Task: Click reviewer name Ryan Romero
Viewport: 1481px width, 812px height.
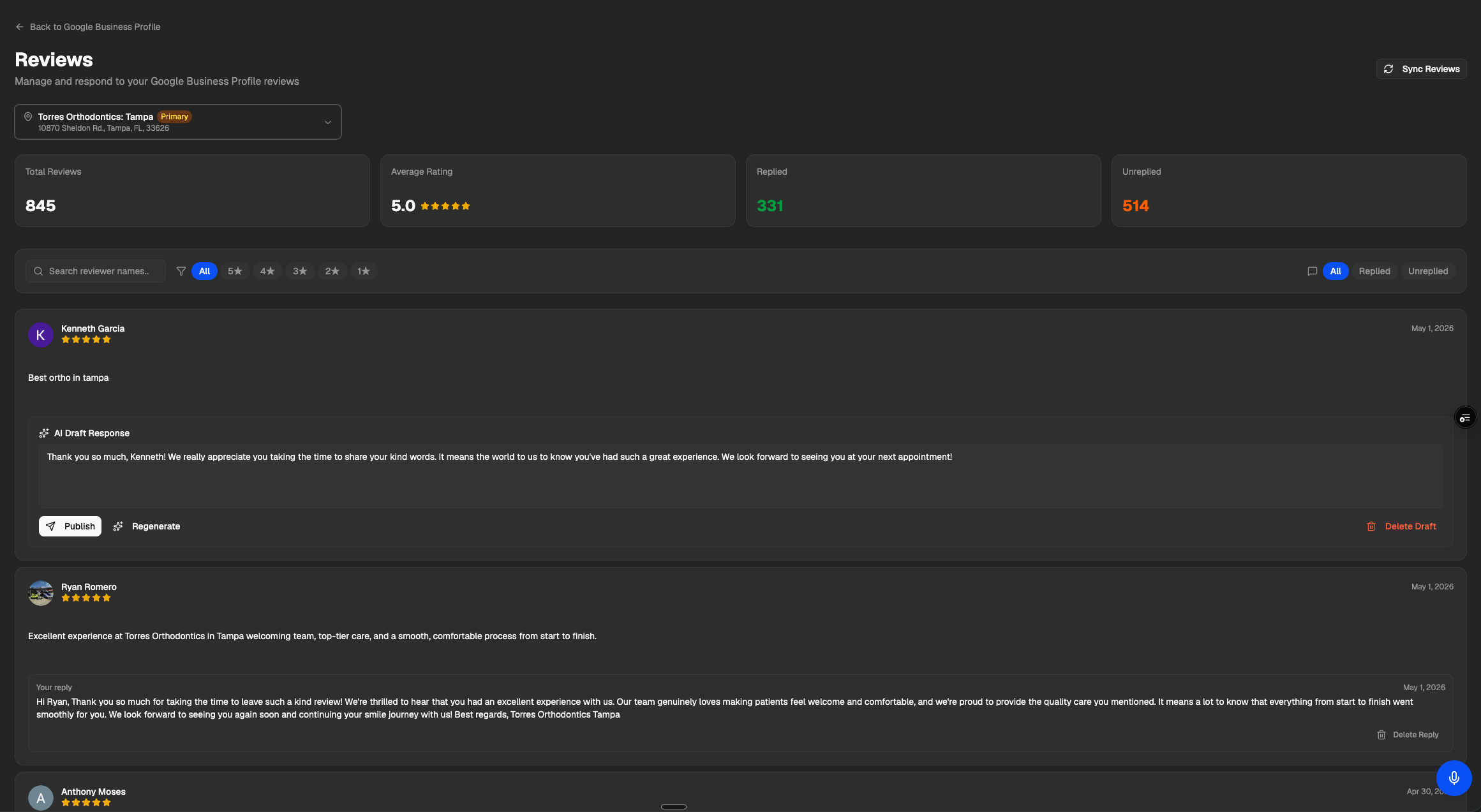Action: (89, 587)
